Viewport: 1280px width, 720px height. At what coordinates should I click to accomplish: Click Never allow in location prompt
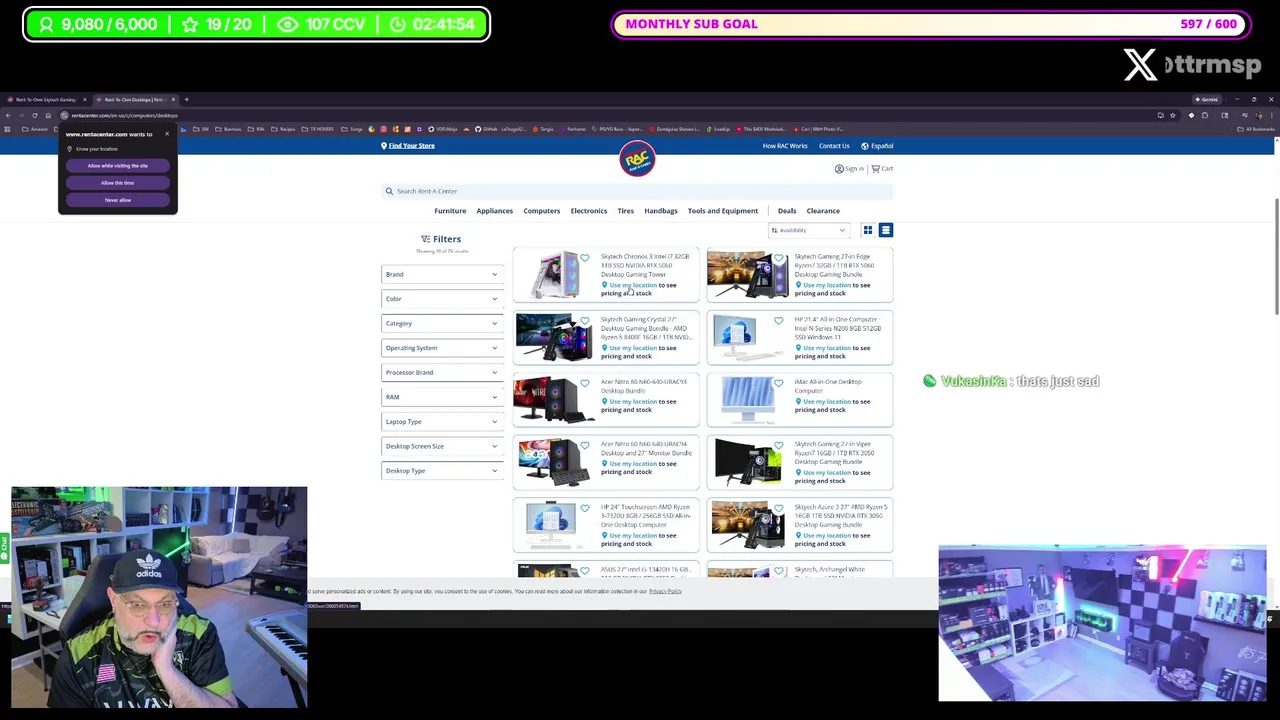pyautogui.click(x=117, y=200)
